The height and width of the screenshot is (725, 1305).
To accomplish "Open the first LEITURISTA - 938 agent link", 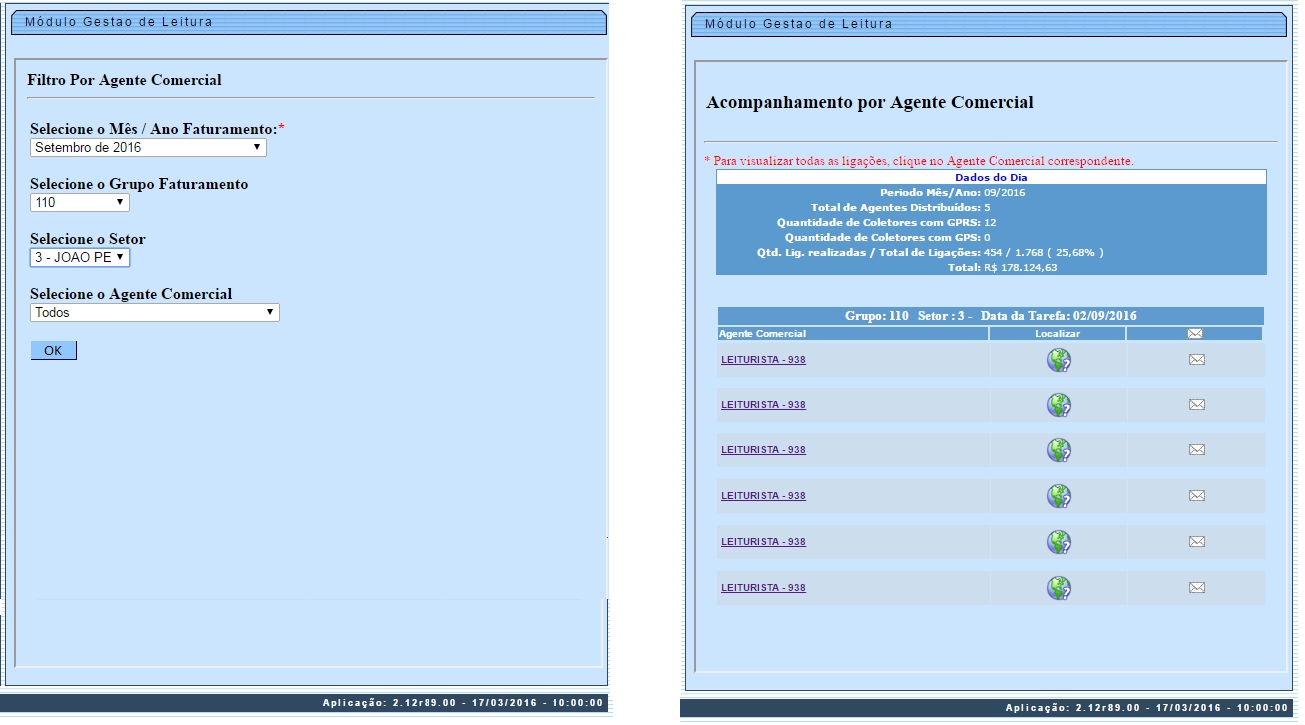I will [762, 359].
